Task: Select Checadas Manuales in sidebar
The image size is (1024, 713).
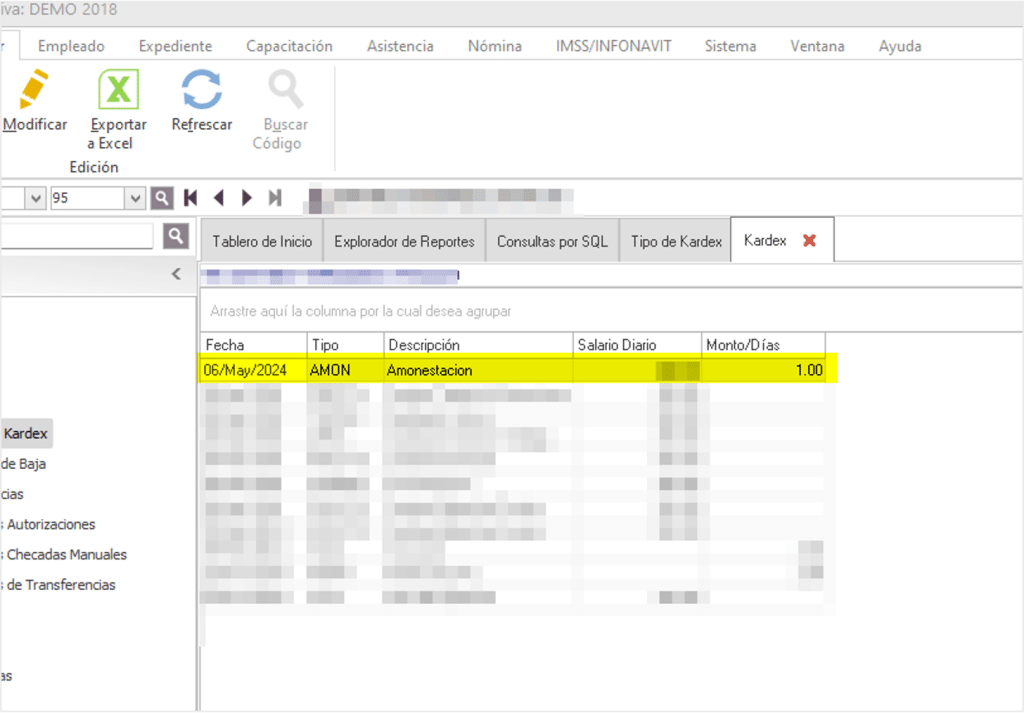Action: point(66,554)
